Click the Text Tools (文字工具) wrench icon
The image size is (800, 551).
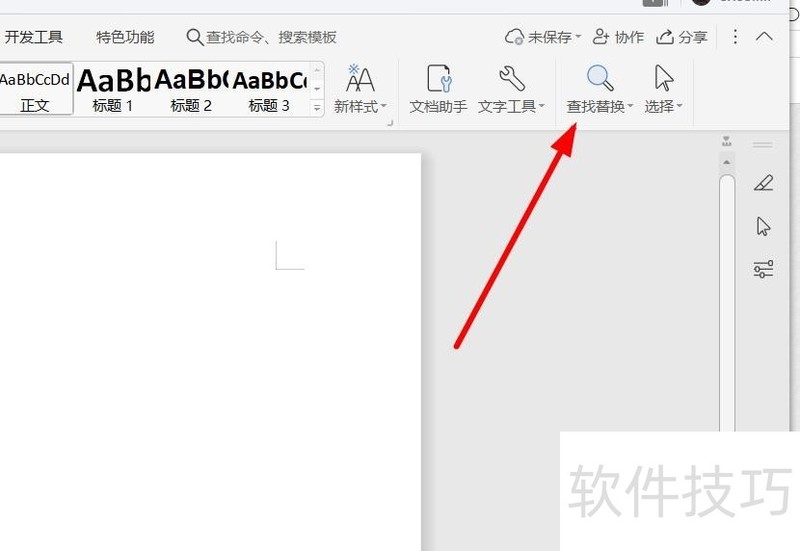[x=511, y=78]
